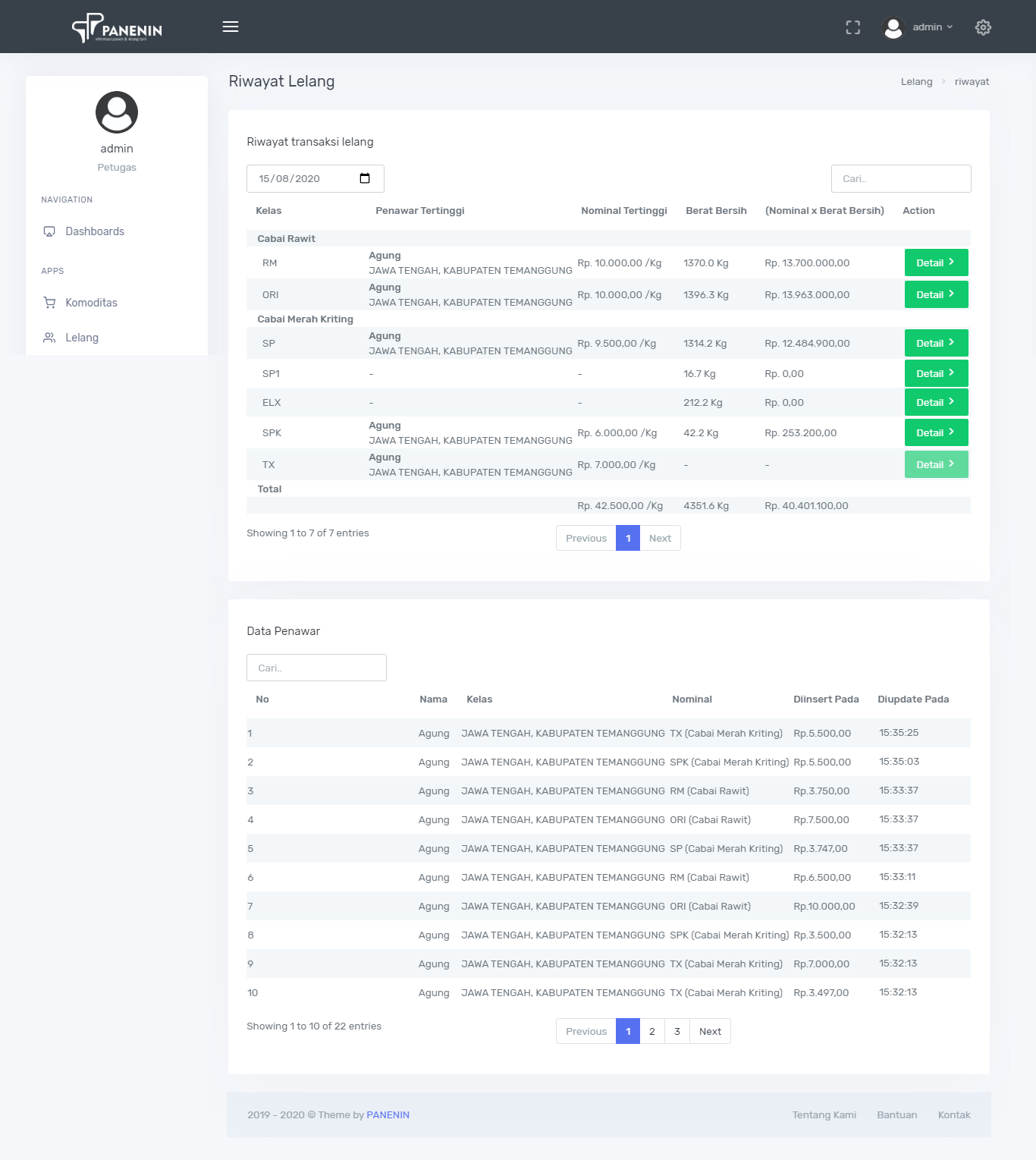Sort Data Penawar by Diupdate Pada
The height and width of the screenshot is (1160, 1036).
913,699
